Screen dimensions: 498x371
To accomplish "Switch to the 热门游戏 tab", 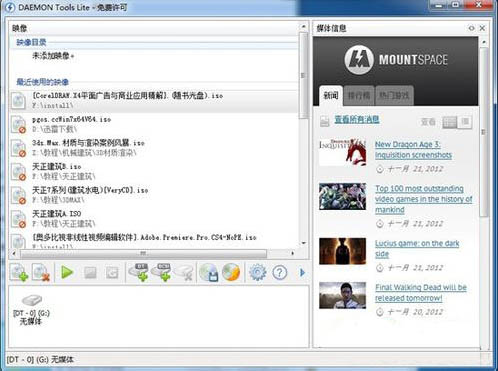I will click(394, 96).
